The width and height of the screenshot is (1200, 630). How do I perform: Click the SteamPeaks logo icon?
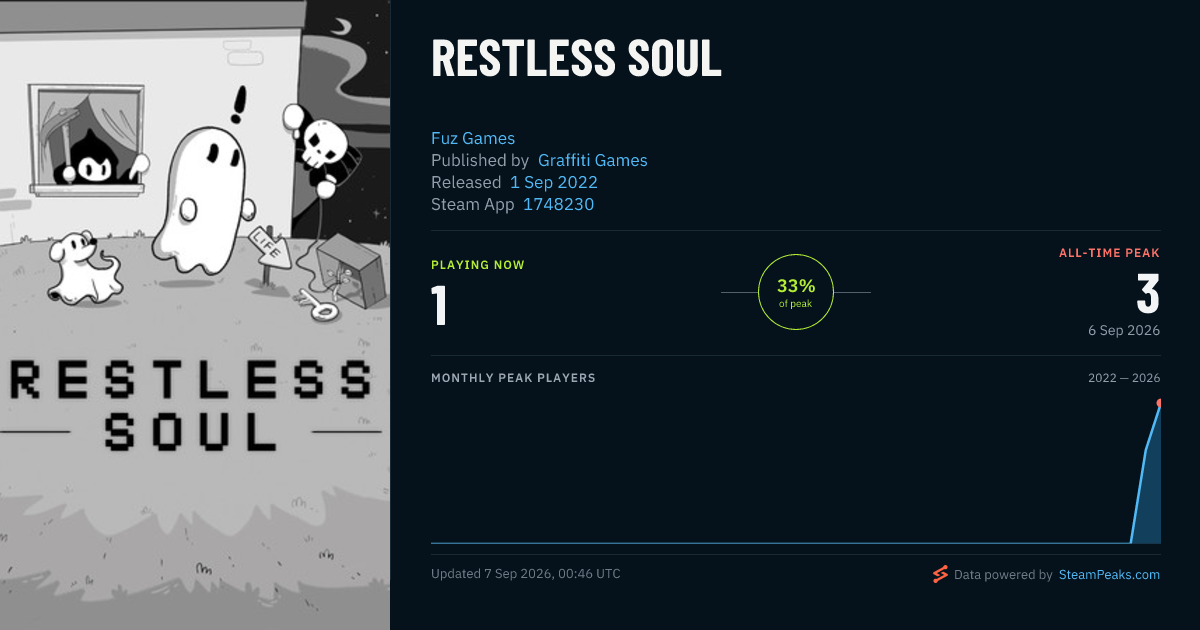(x=939, y=574)
